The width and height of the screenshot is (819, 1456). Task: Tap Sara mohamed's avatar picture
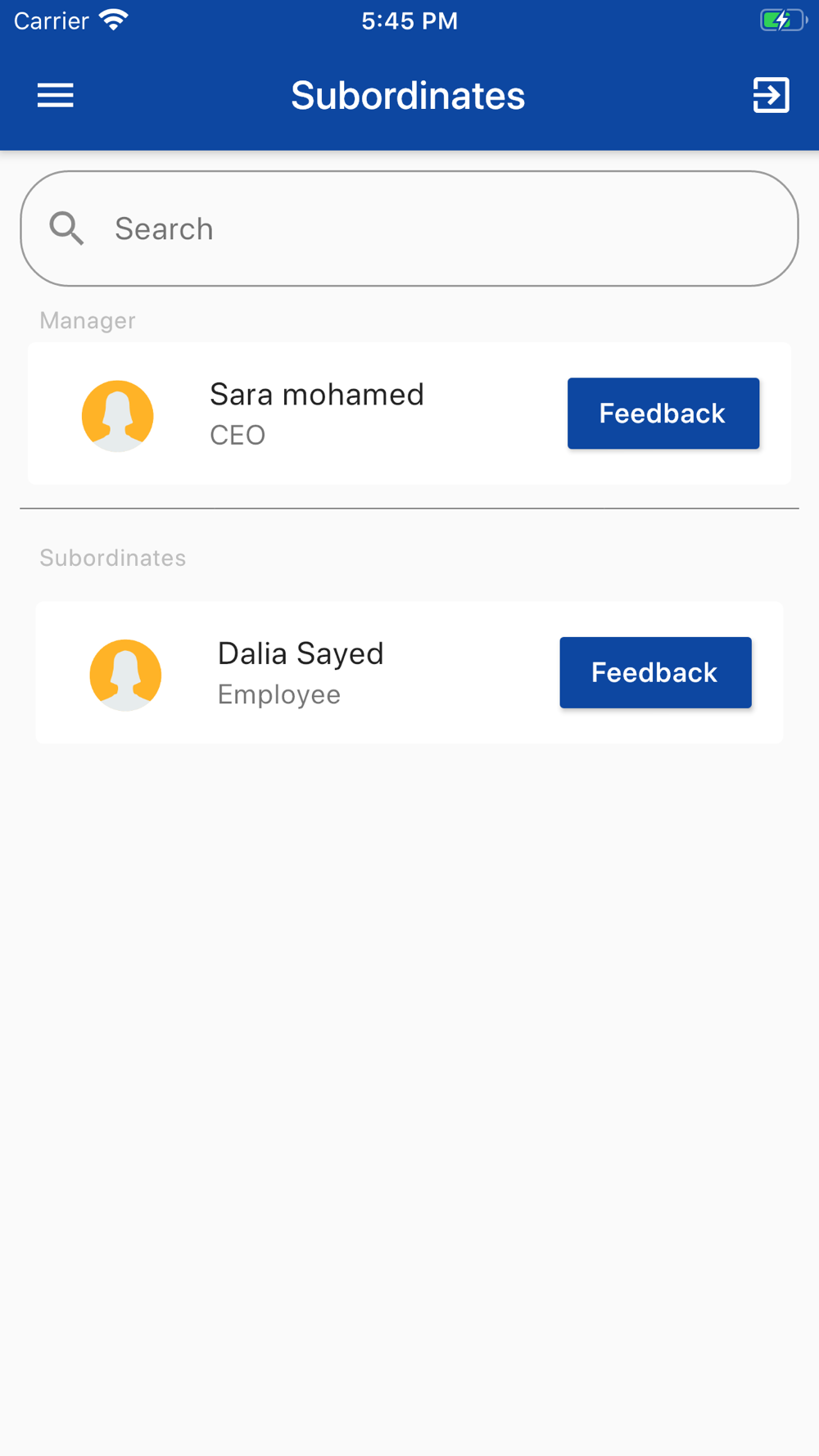(118, 416)
